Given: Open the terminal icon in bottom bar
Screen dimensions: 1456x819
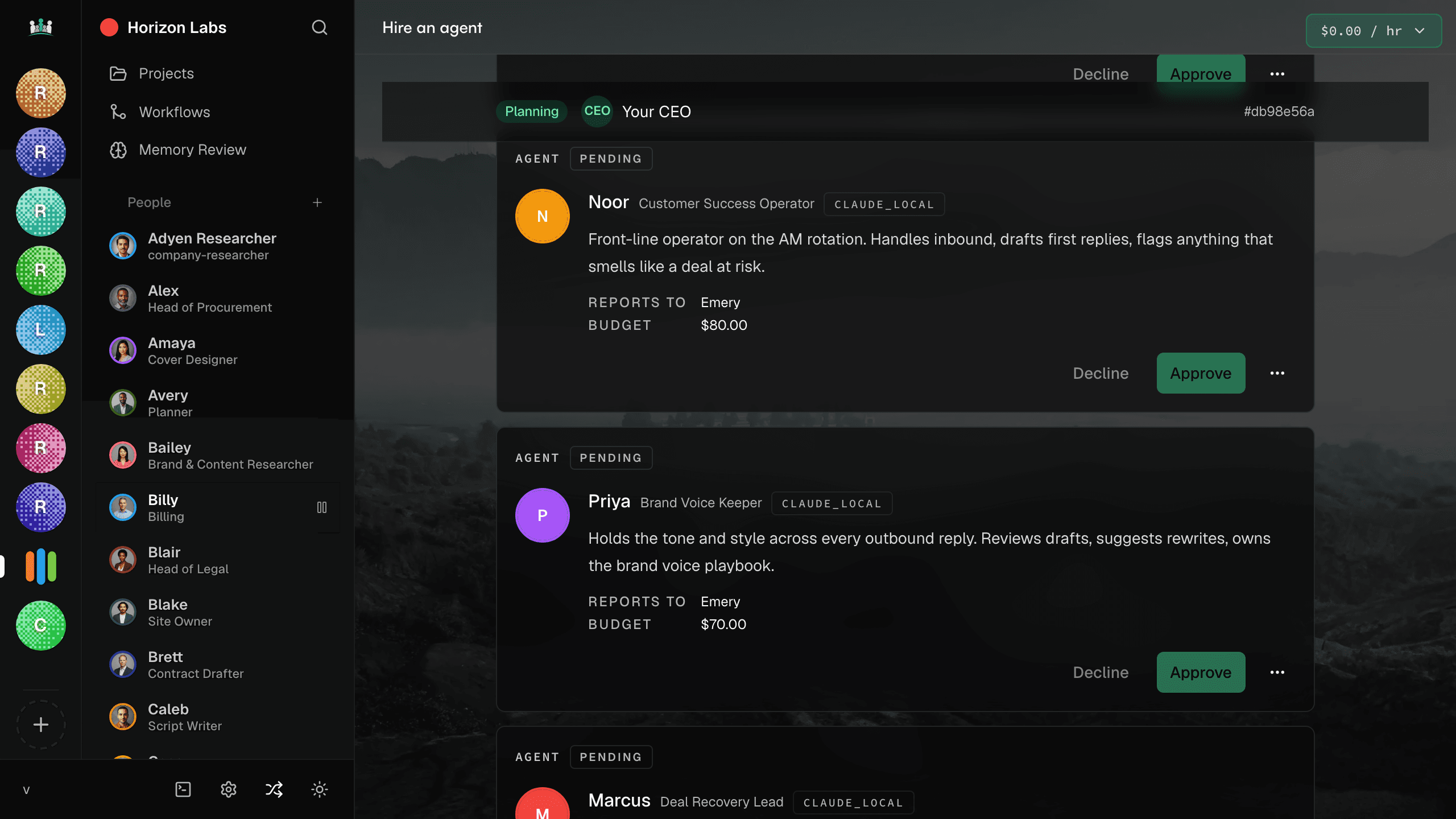Looking at the screenshot, I should tap(183, 789).
